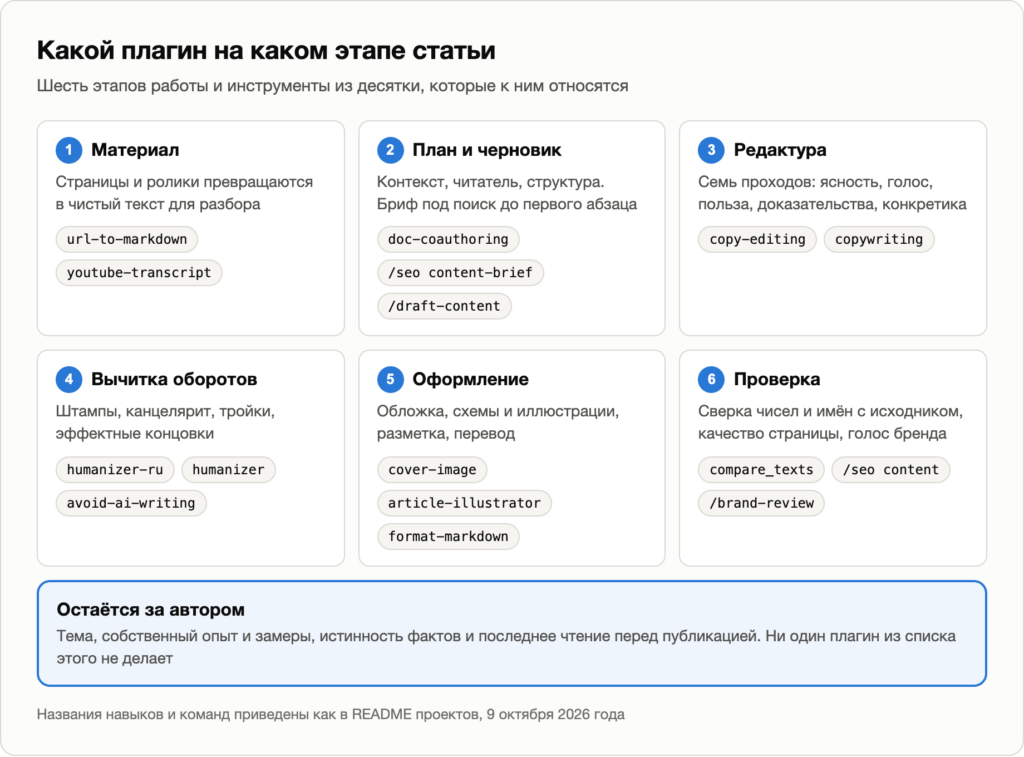Click the /seo content chip under Проверка
1024x757 pixels.
(x=891, y=470)
